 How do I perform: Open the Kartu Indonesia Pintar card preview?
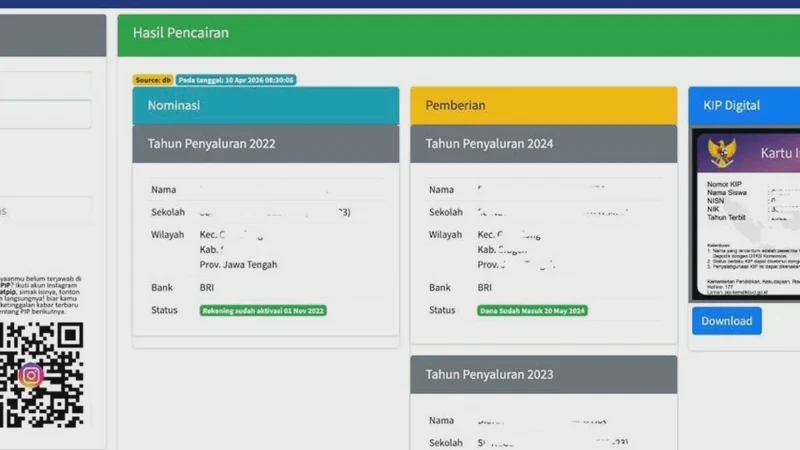coord(746,214)
